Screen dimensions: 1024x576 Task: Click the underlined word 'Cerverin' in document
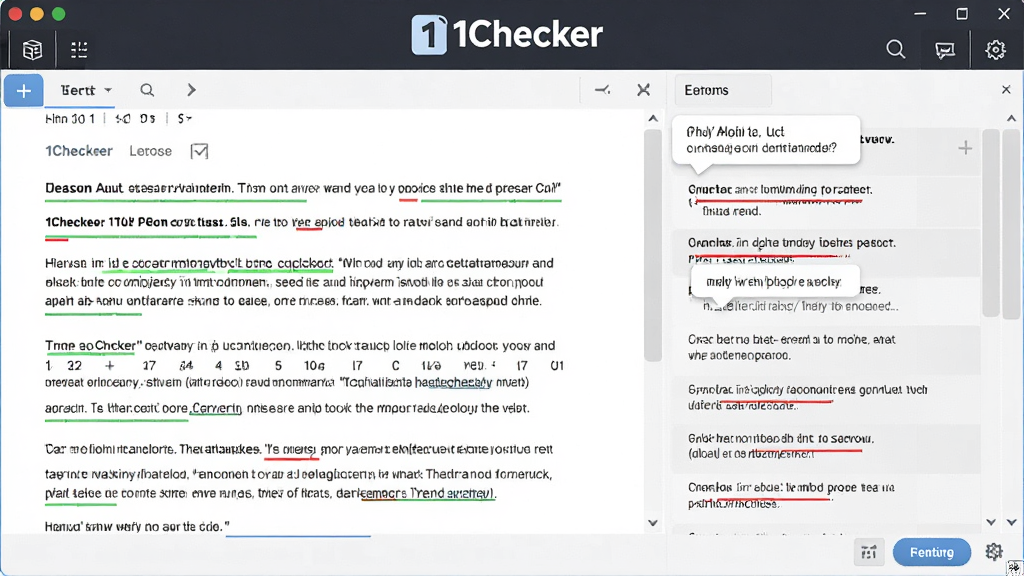click(216, 408)
